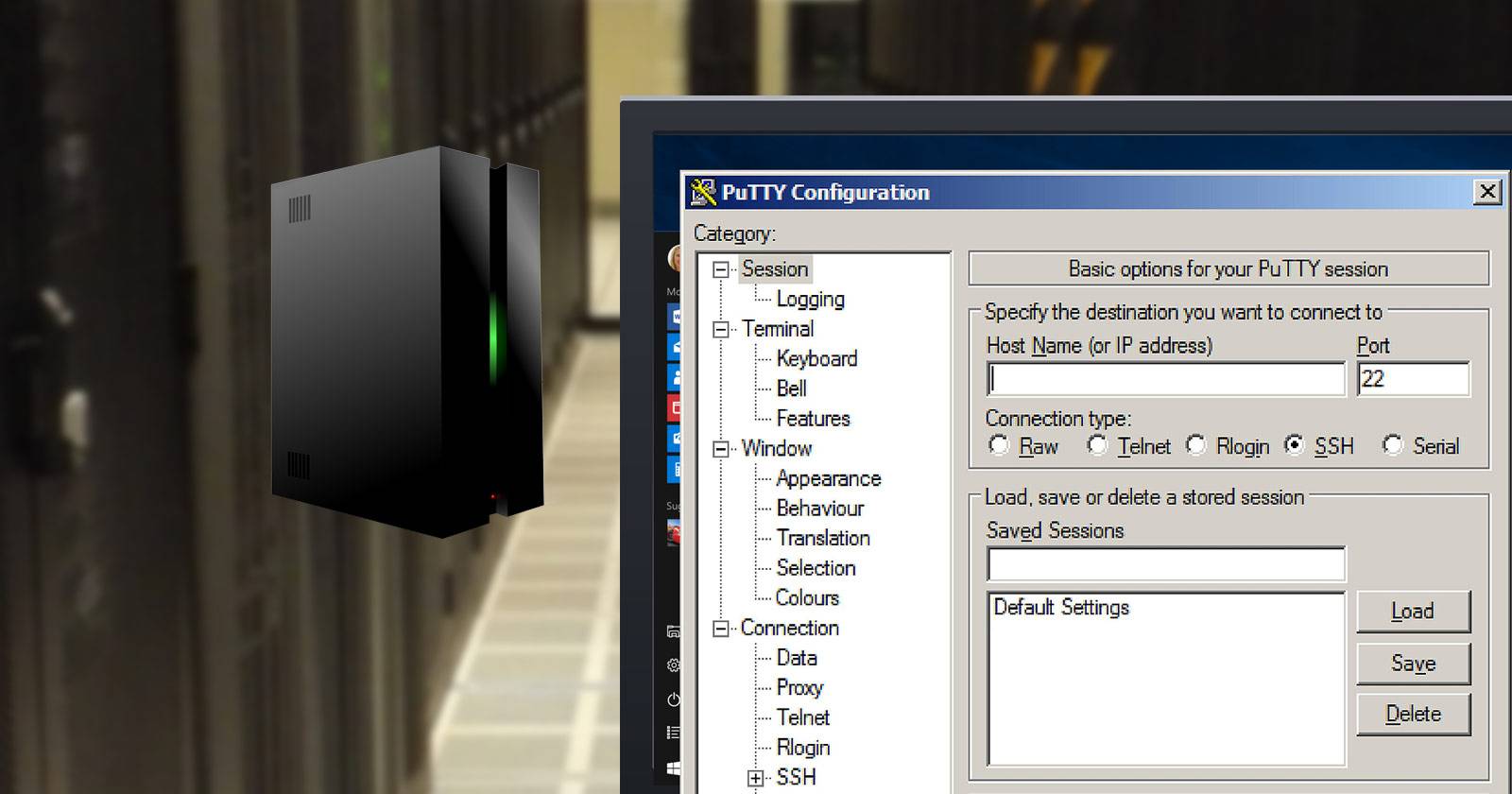Open the Colours settings category
The height and width of the screenshot is (794, 1512).
click(x=808, y=597)
